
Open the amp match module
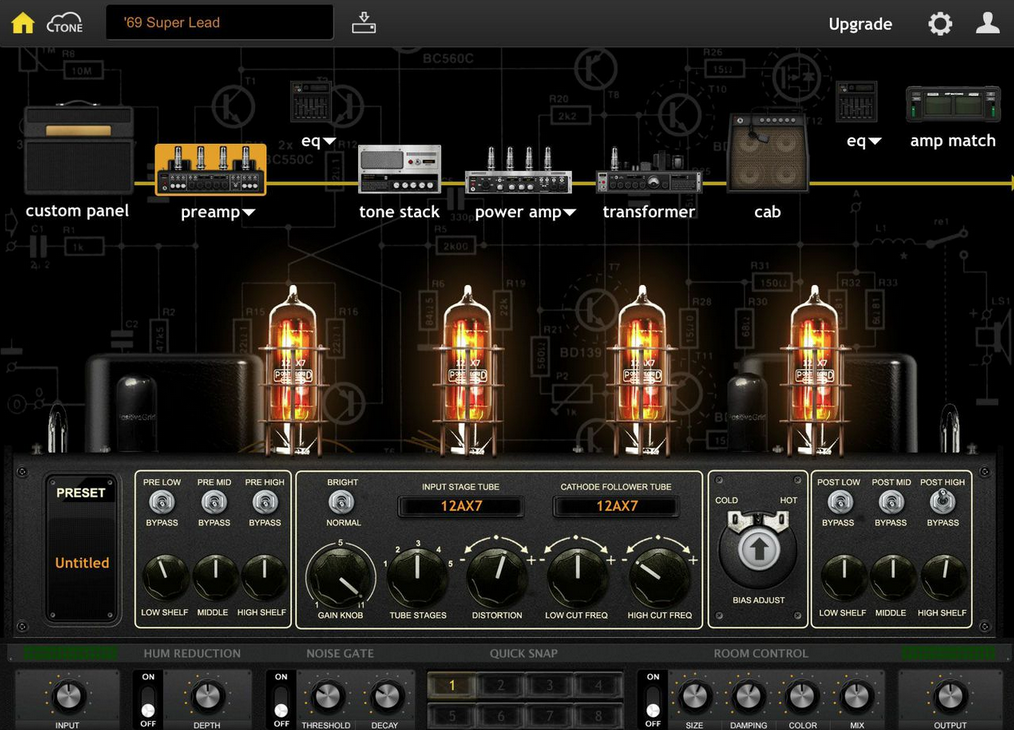(953, 105)
